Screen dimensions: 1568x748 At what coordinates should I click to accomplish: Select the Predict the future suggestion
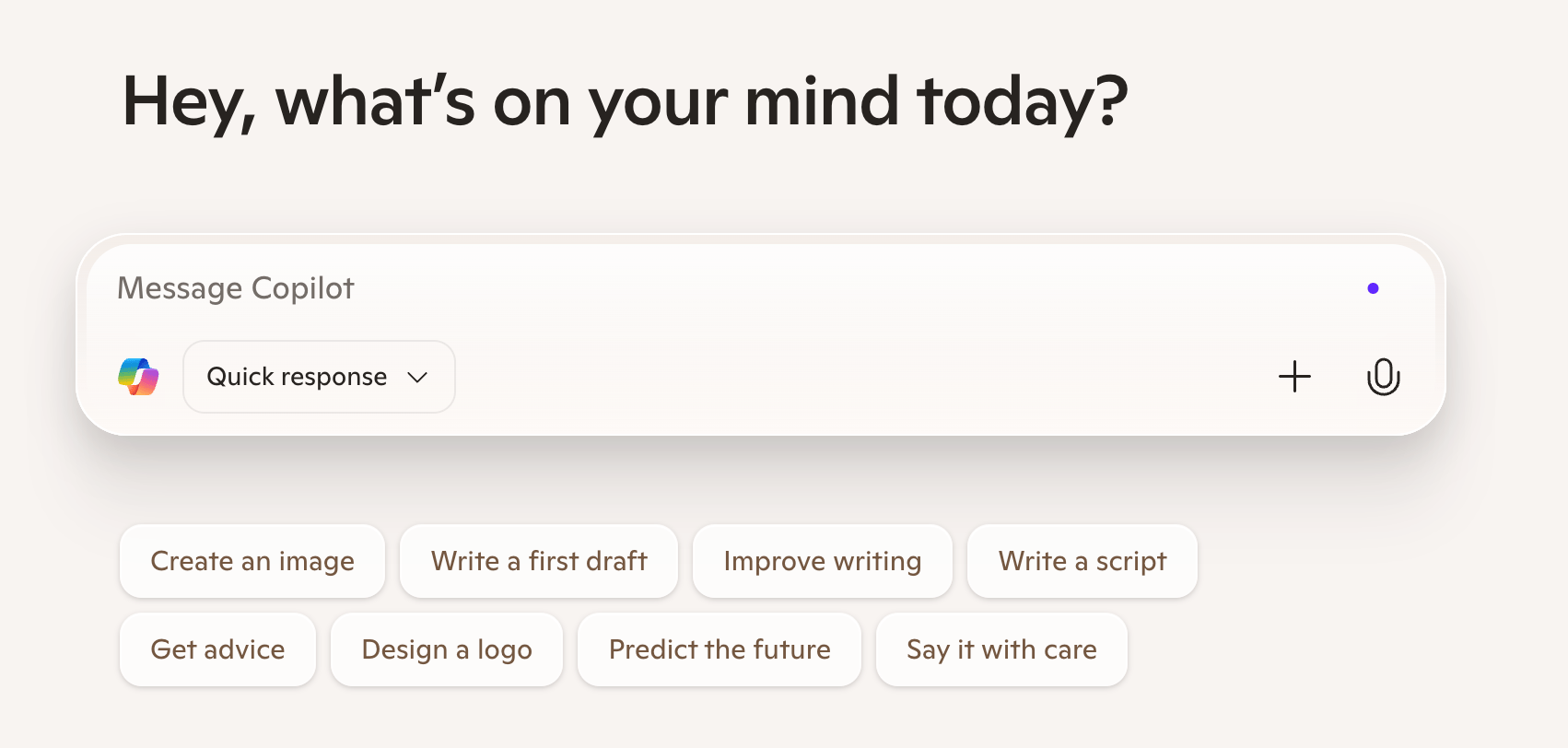click(x=720, y=649)
